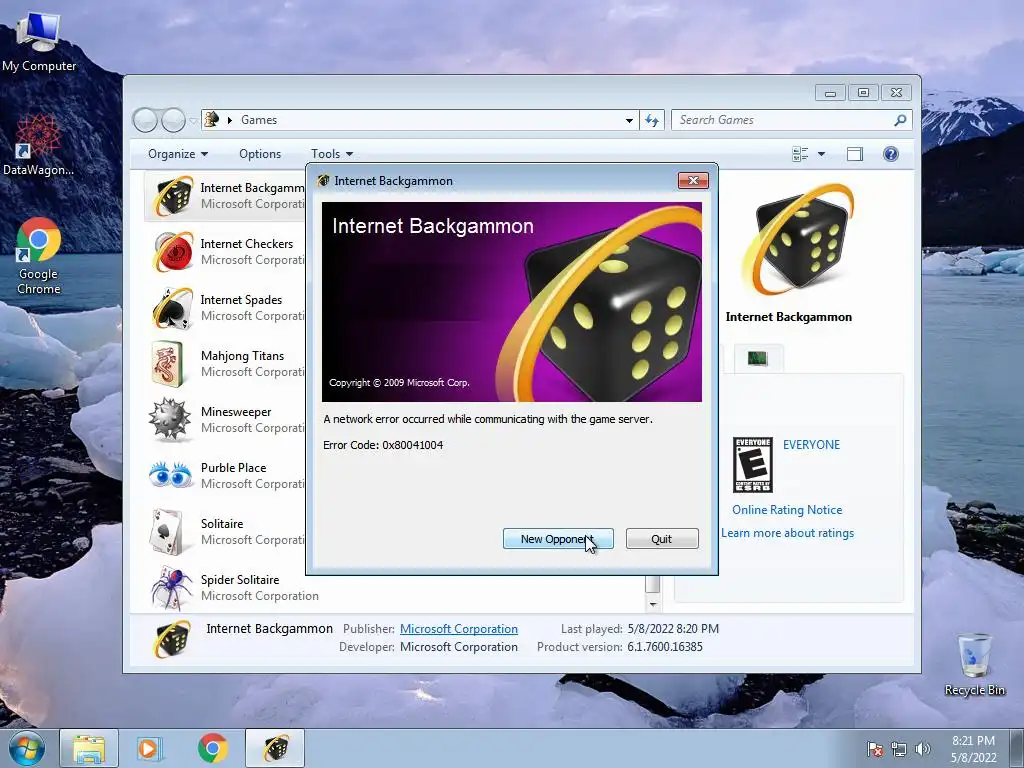Viewport: 1024px width, 768px height.
Task: Close the Internet Backgammon error dialog
Action: [x=693, y=181]
